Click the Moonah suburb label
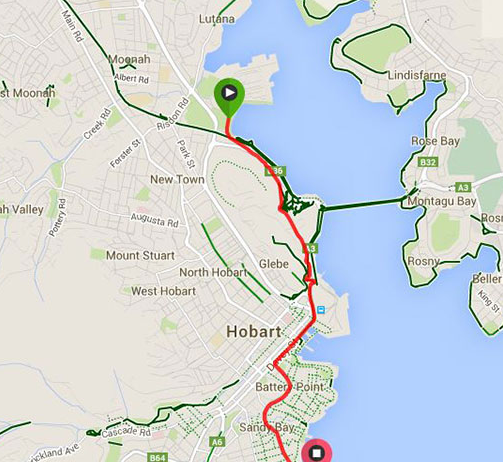This screenshot has width=503, height=462. point(129,59)
